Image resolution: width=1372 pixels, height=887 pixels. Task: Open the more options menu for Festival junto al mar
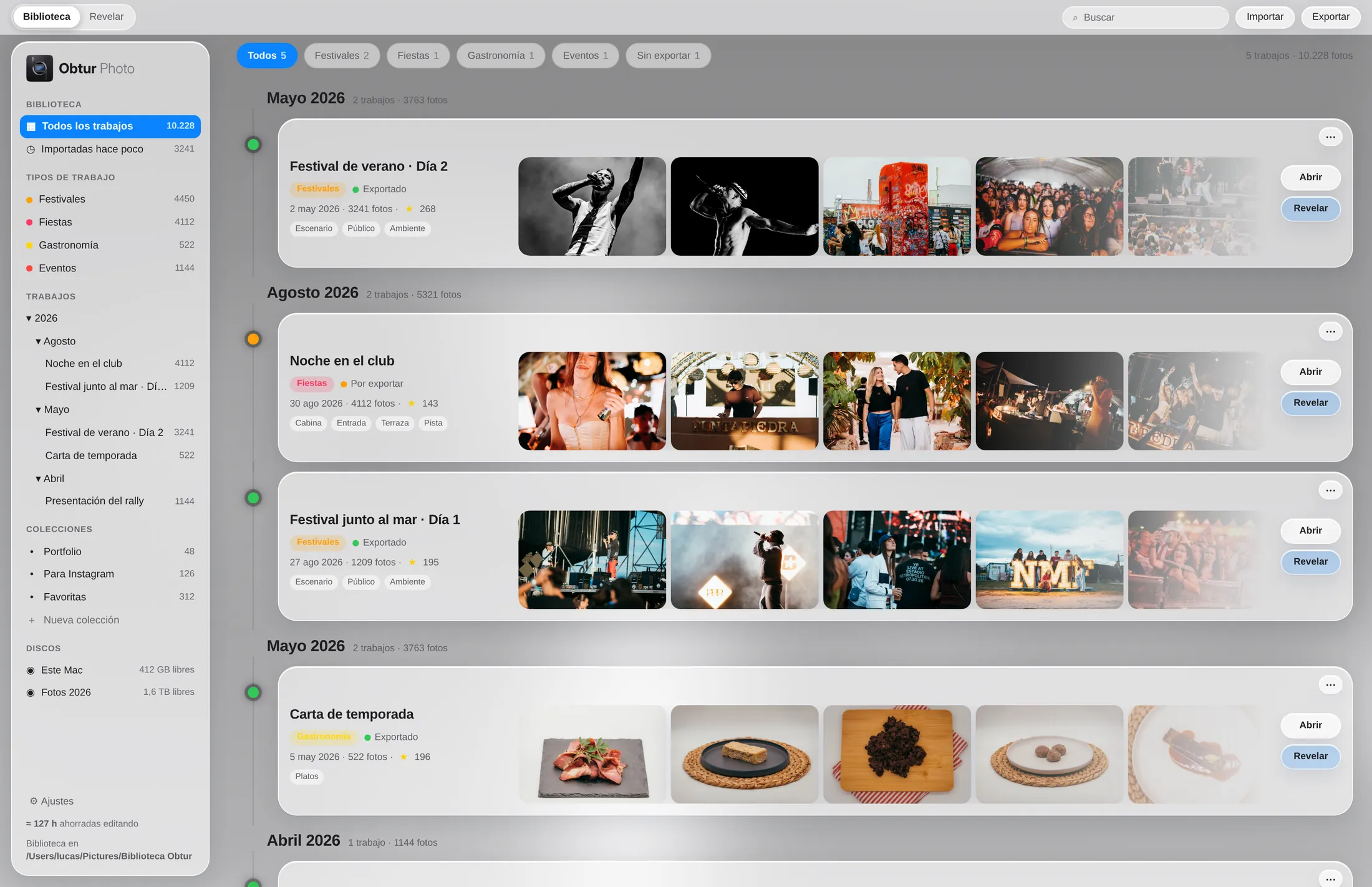[1330, 490]
